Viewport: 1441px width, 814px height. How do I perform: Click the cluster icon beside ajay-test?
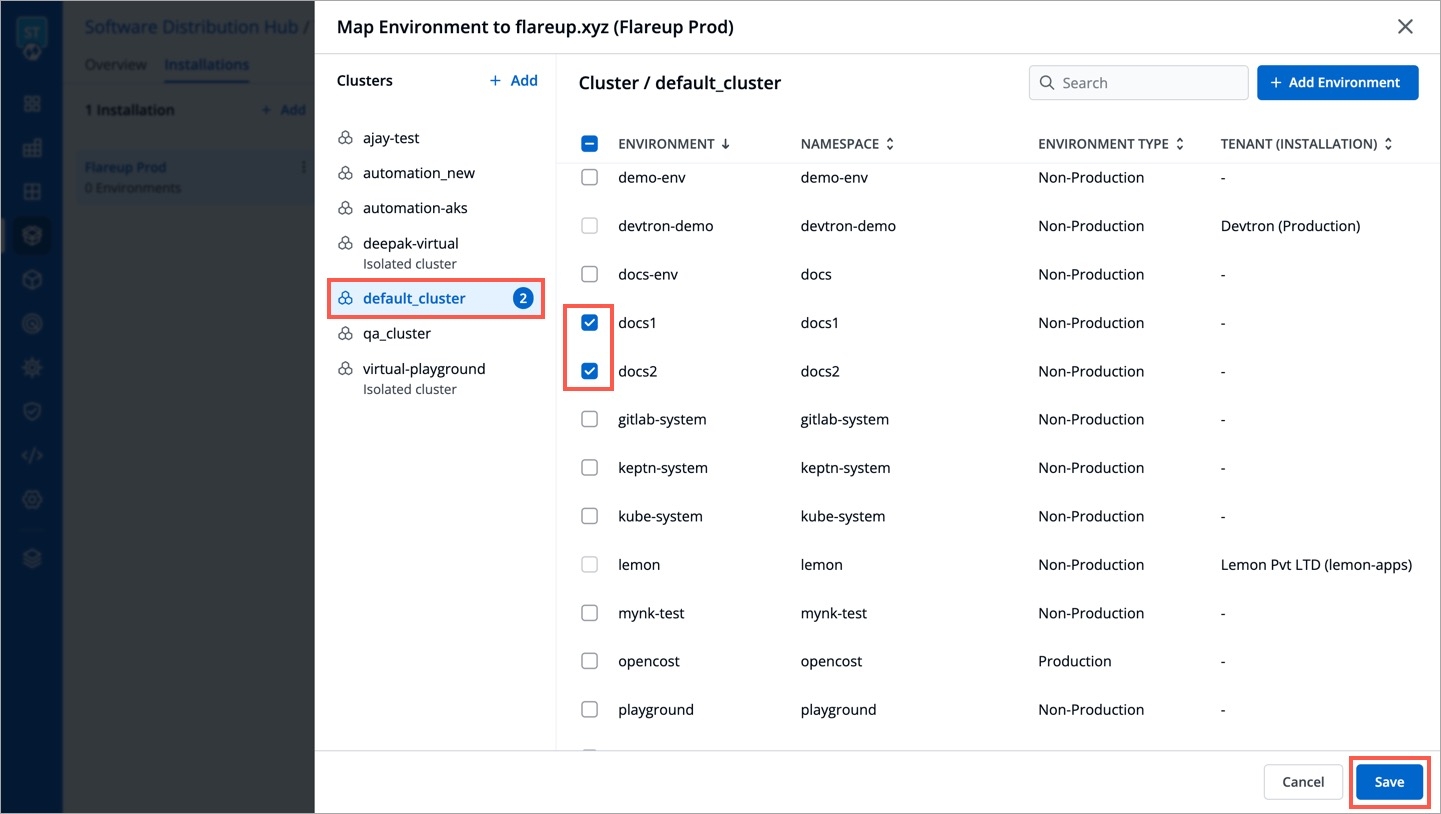click(345, 138)
